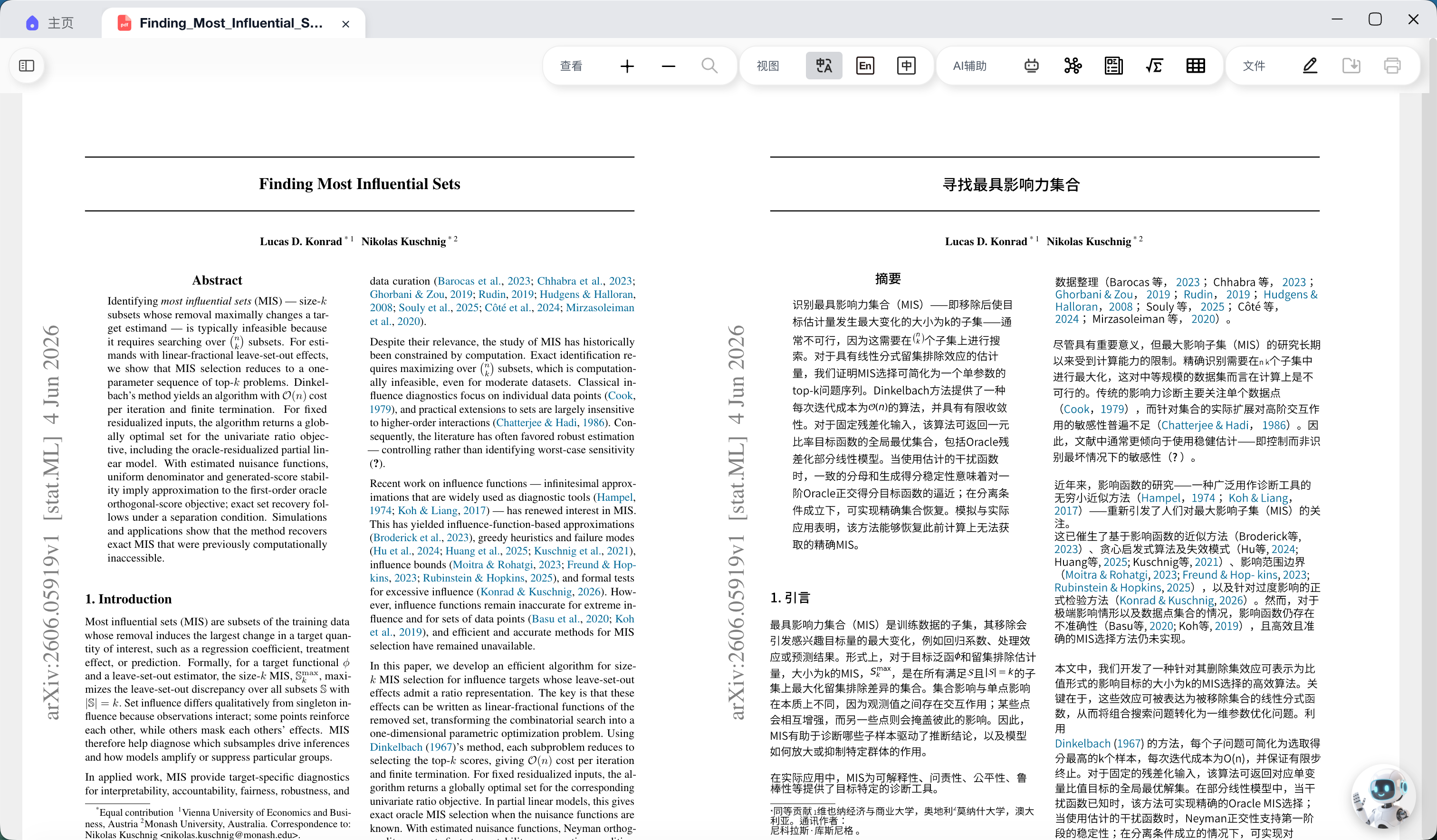The height and width of the screenshot is (840, 1437).
Task: Click the PDF file icon in tab
Action: point(124,23)
